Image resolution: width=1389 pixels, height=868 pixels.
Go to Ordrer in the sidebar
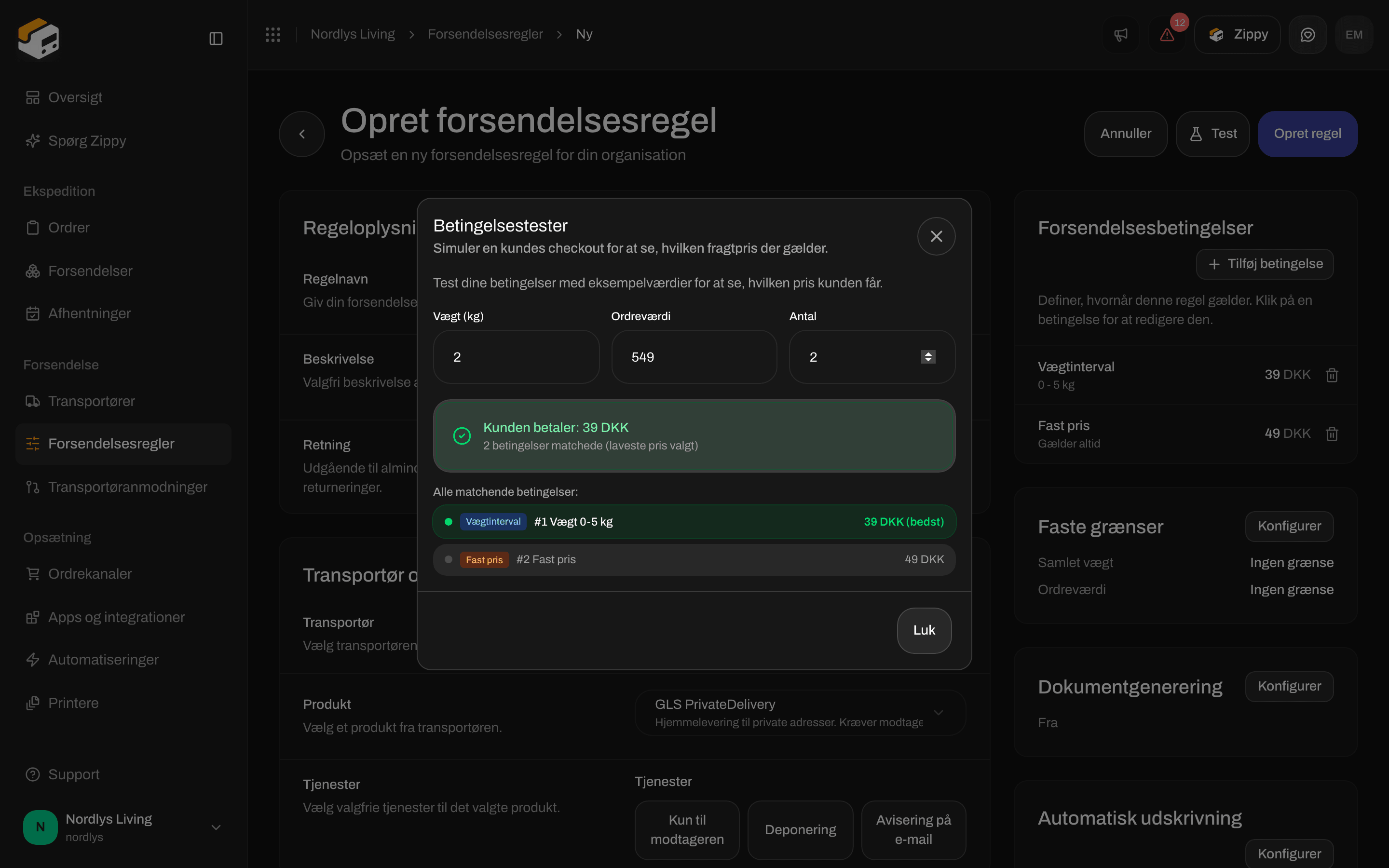[x=123, y=228]
